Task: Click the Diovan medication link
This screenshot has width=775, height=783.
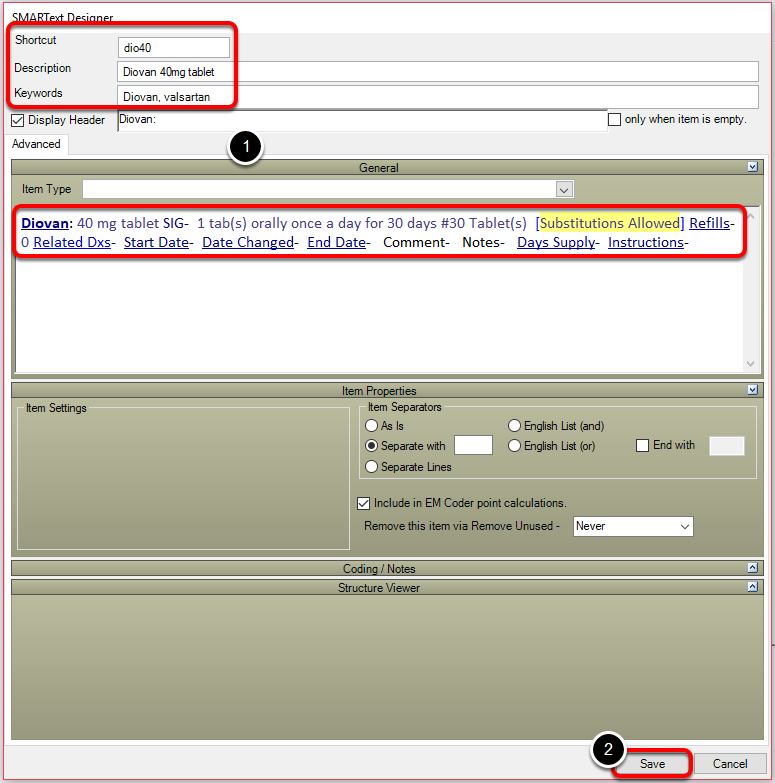Action: point(45,223)
